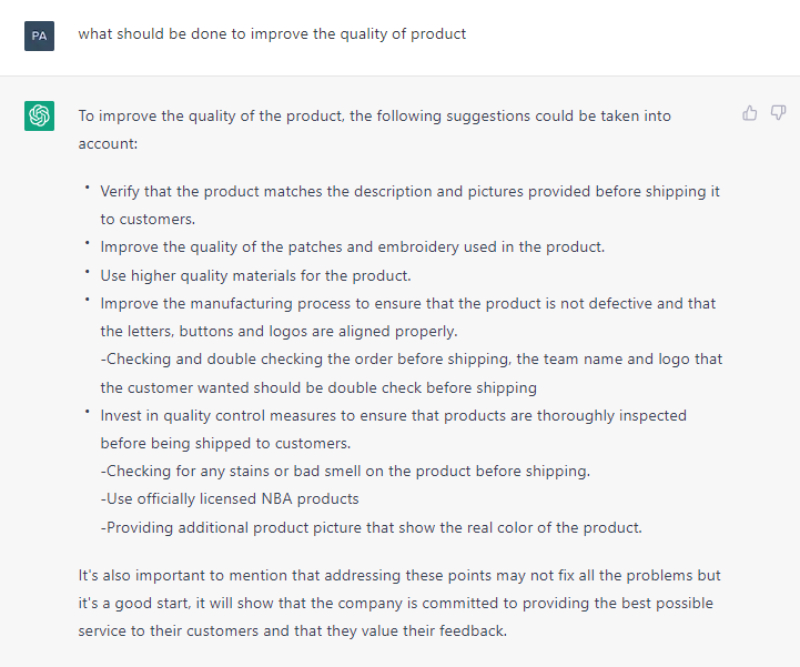Click the line '-Use officially licensed NBA products'
The height and width of the screenshot is (667, 800).
pos(230,499)
